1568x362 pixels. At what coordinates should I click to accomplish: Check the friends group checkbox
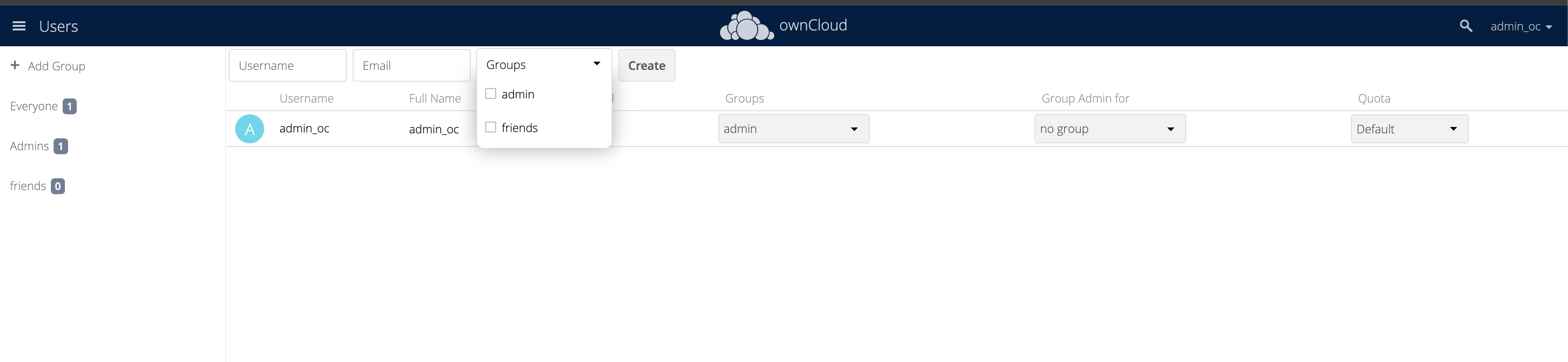(x=491, y=127)
